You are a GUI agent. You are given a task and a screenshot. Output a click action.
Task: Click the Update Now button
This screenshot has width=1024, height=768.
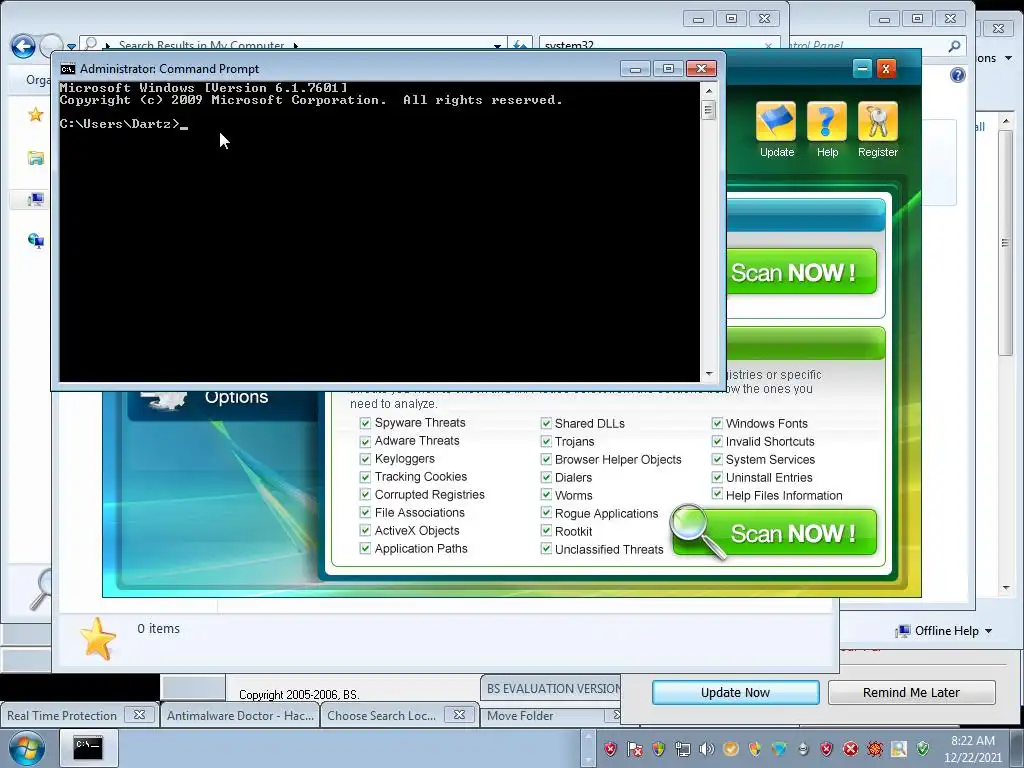735,692
